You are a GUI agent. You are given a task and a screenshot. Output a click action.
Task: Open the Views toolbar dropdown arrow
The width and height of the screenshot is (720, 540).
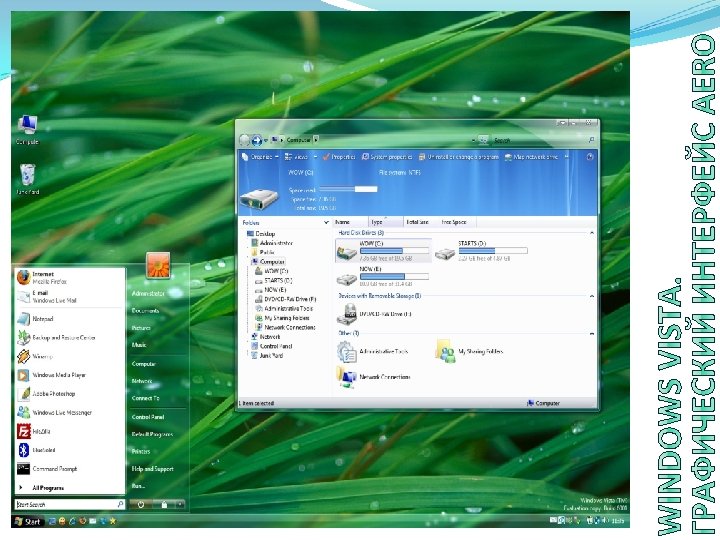[x=315, y=157]
